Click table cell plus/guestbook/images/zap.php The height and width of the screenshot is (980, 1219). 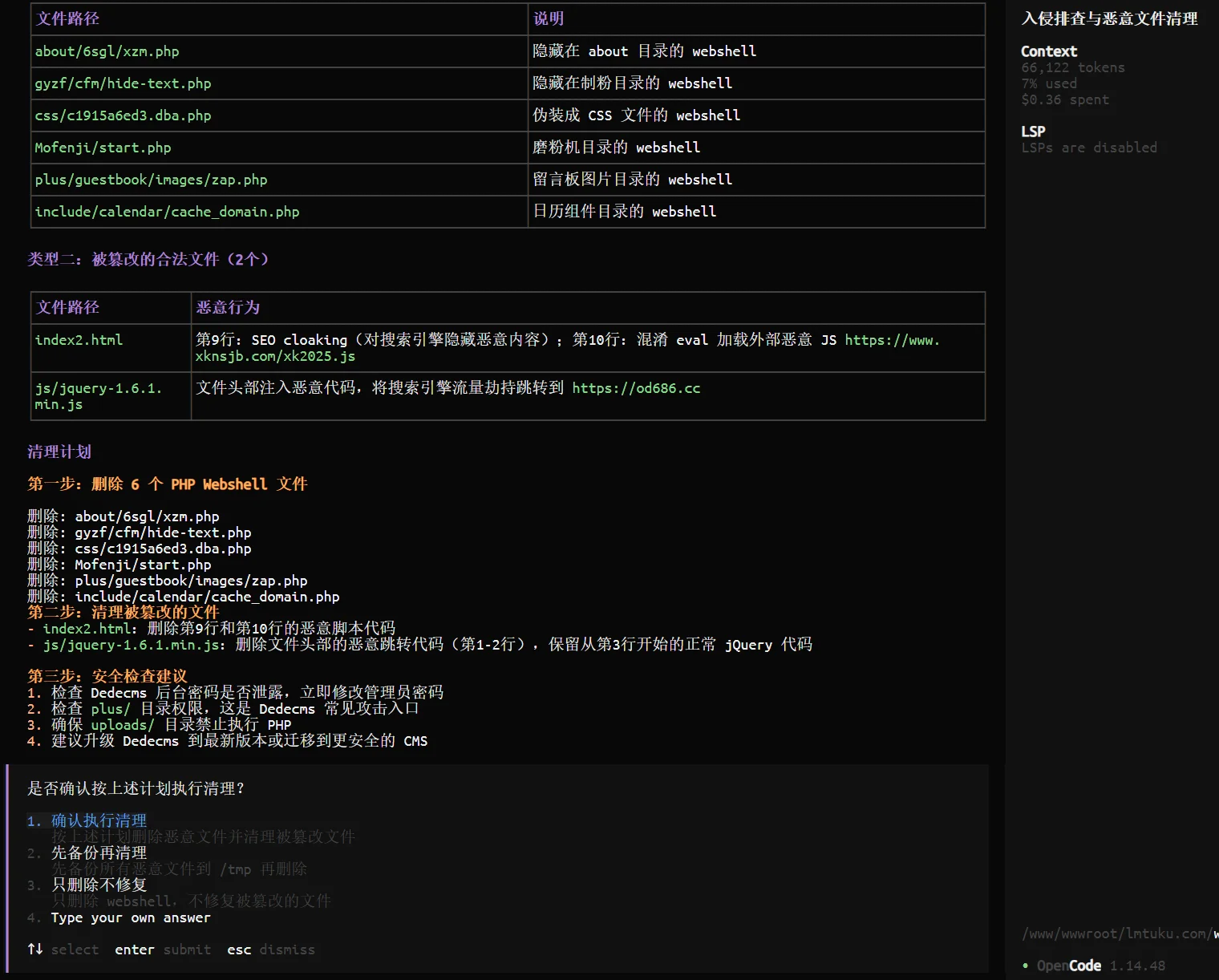(151, 180)
